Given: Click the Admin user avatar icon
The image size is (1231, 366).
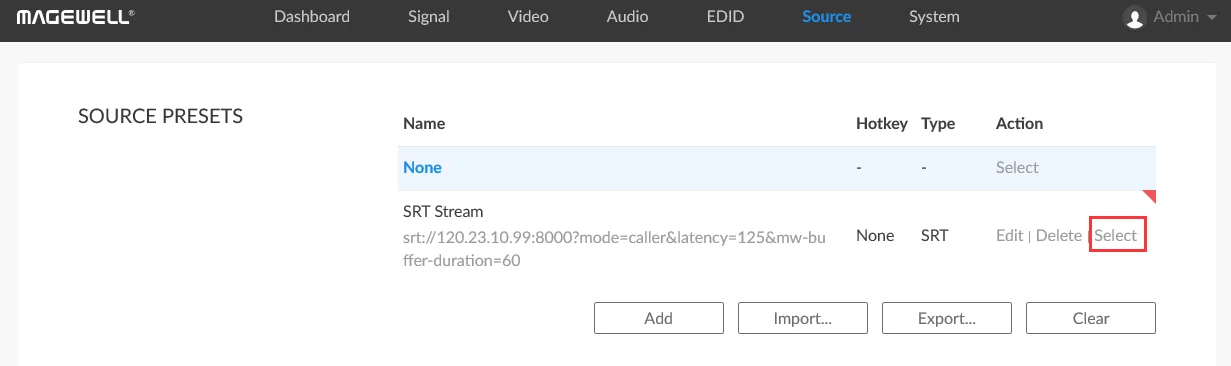Looking at the screenshot, I should click(1134, 18).
